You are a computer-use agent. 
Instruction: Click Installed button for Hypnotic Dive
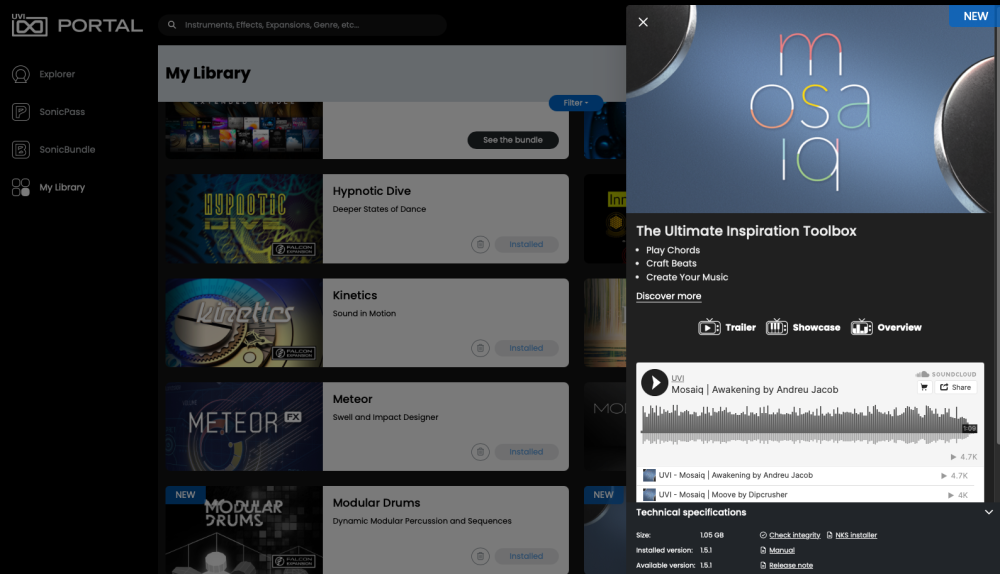tap(526, 244)
